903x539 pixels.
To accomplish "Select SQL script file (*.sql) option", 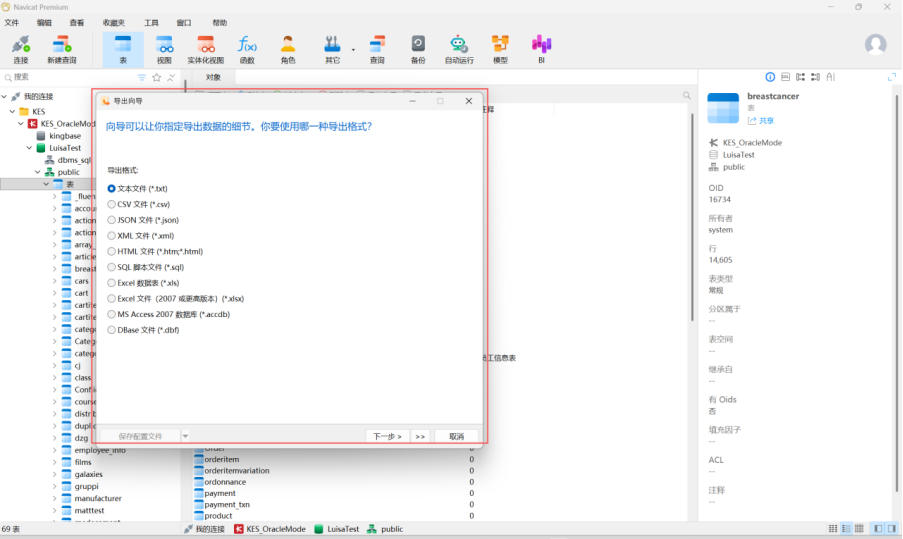I will click(x=112, y=267).
